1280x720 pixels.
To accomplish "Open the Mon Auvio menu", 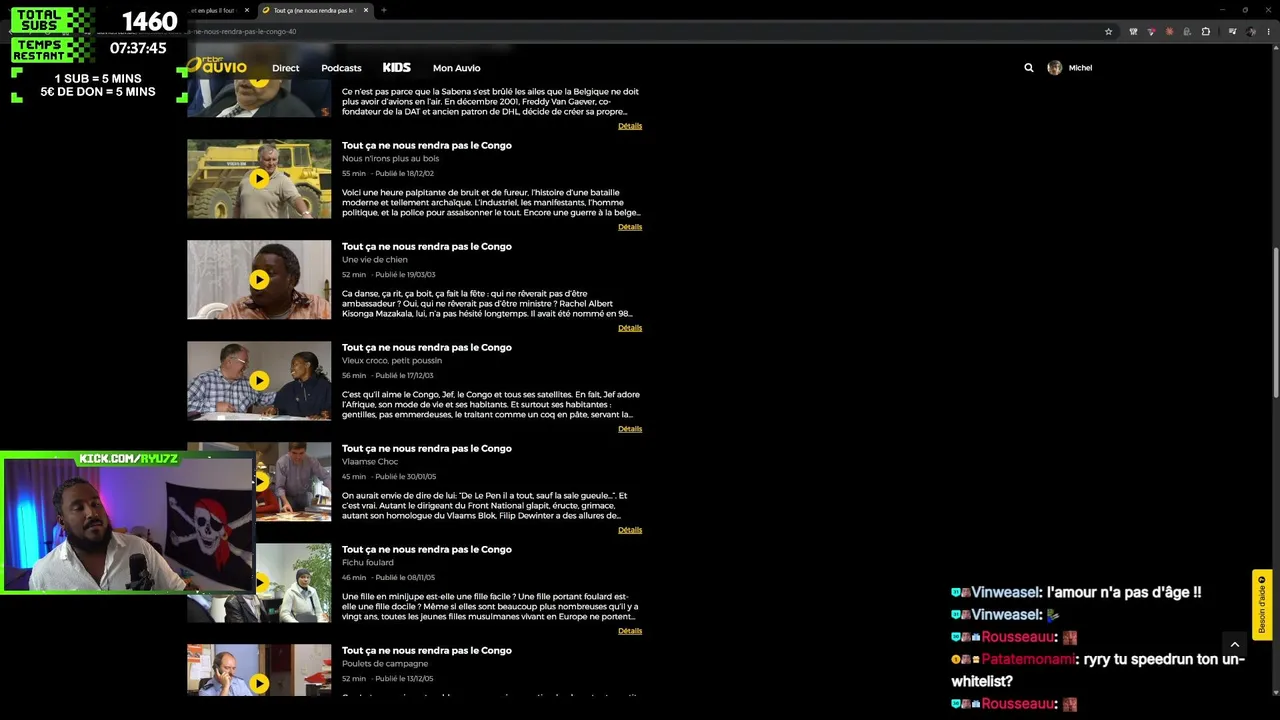I will (456, 68).
